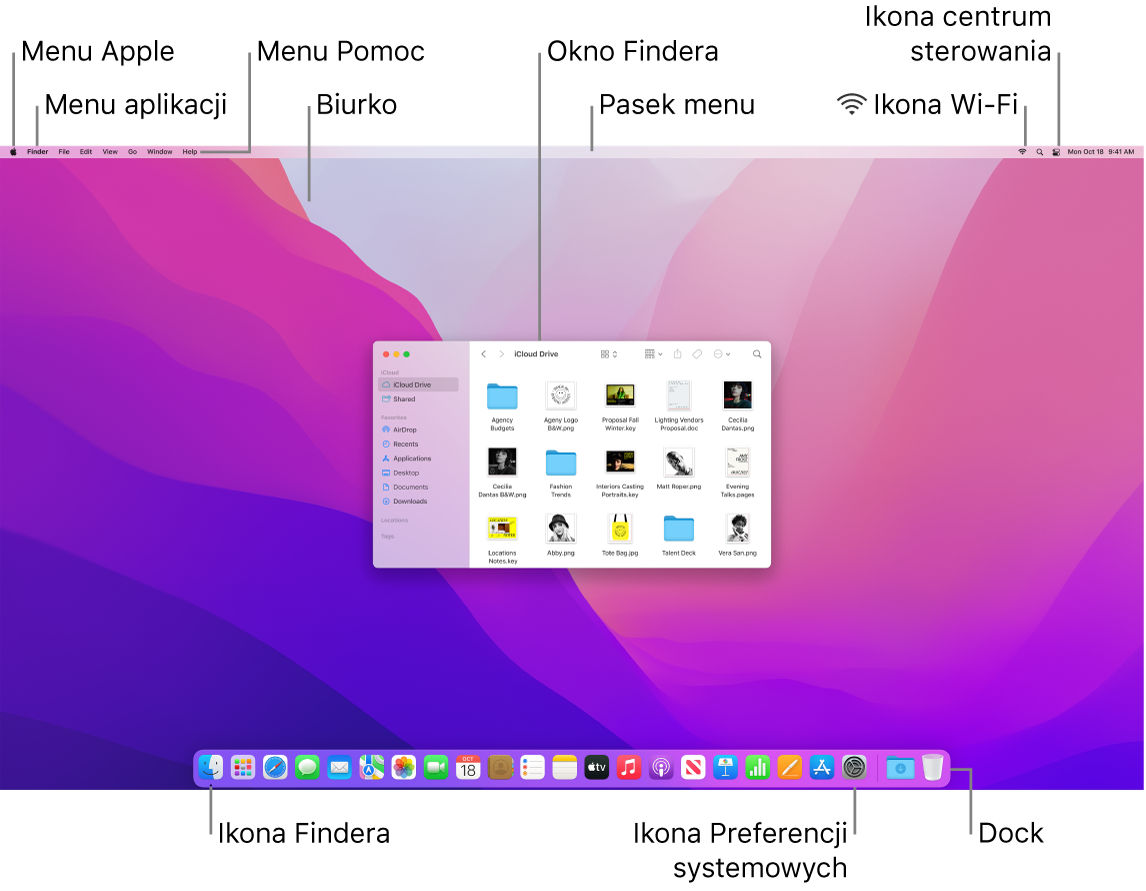This screenshot has height=891, width=1146.
Task: Open Messages from the Dock
Action: [307, 767]
